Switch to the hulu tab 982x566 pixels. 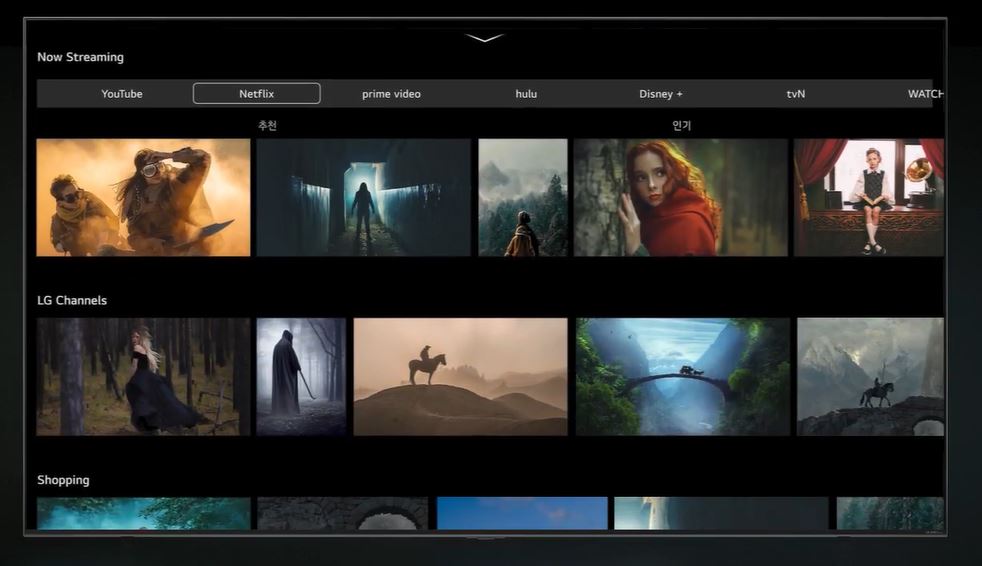(526, 94)
